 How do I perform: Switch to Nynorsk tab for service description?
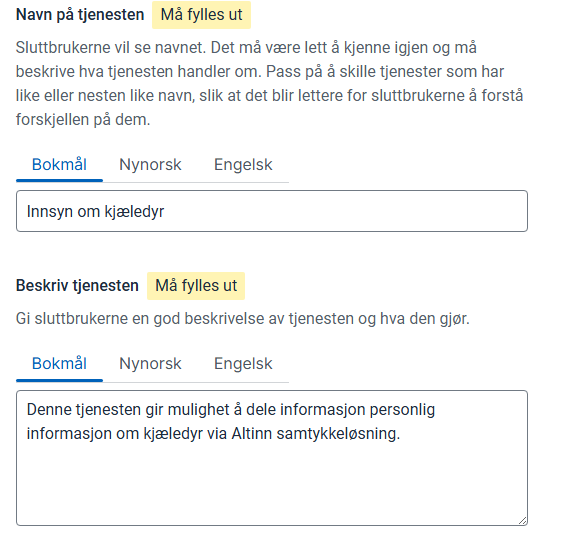pyautogui.click(x=150, y=364)
